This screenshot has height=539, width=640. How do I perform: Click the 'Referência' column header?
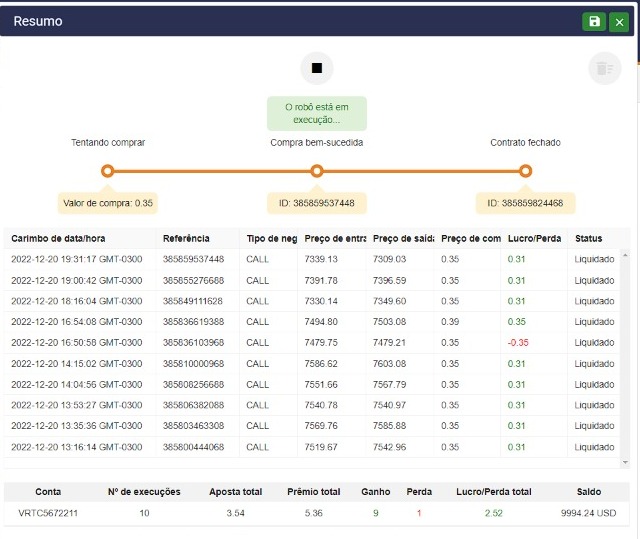point(186,238)
